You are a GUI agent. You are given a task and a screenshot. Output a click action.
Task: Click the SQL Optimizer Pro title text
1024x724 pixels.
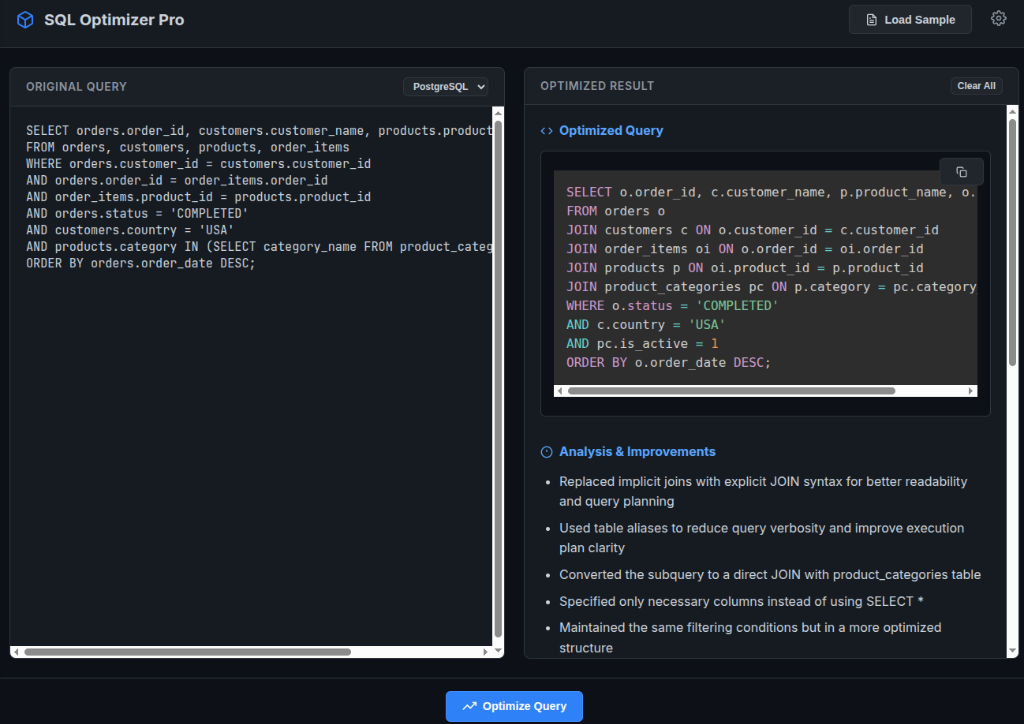tap(114, 20)
